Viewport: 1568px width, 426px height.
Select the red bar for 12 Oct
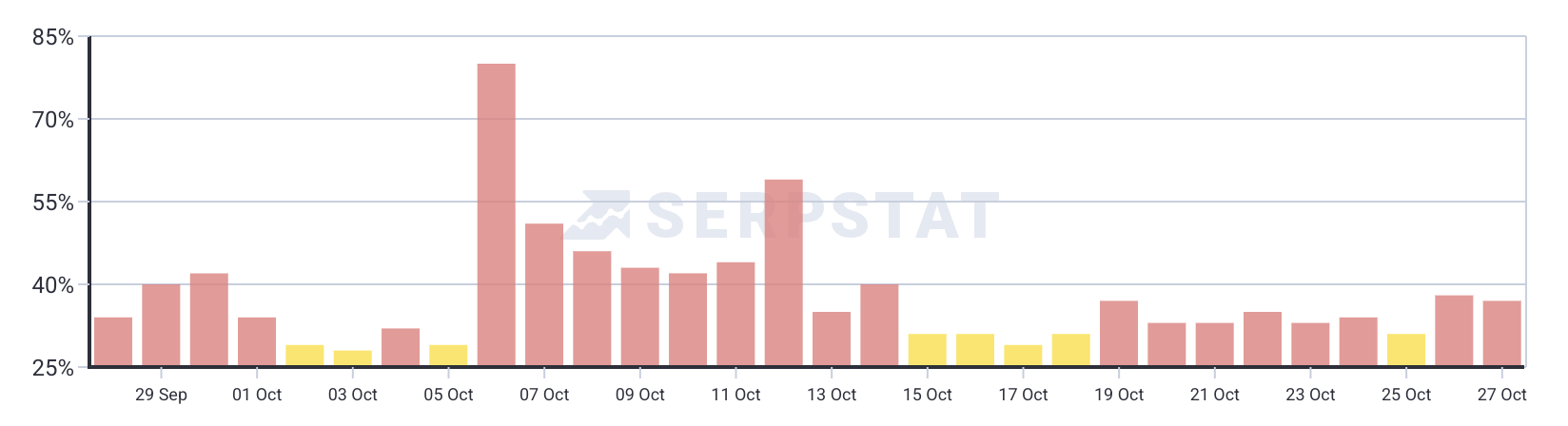(783, 273)
